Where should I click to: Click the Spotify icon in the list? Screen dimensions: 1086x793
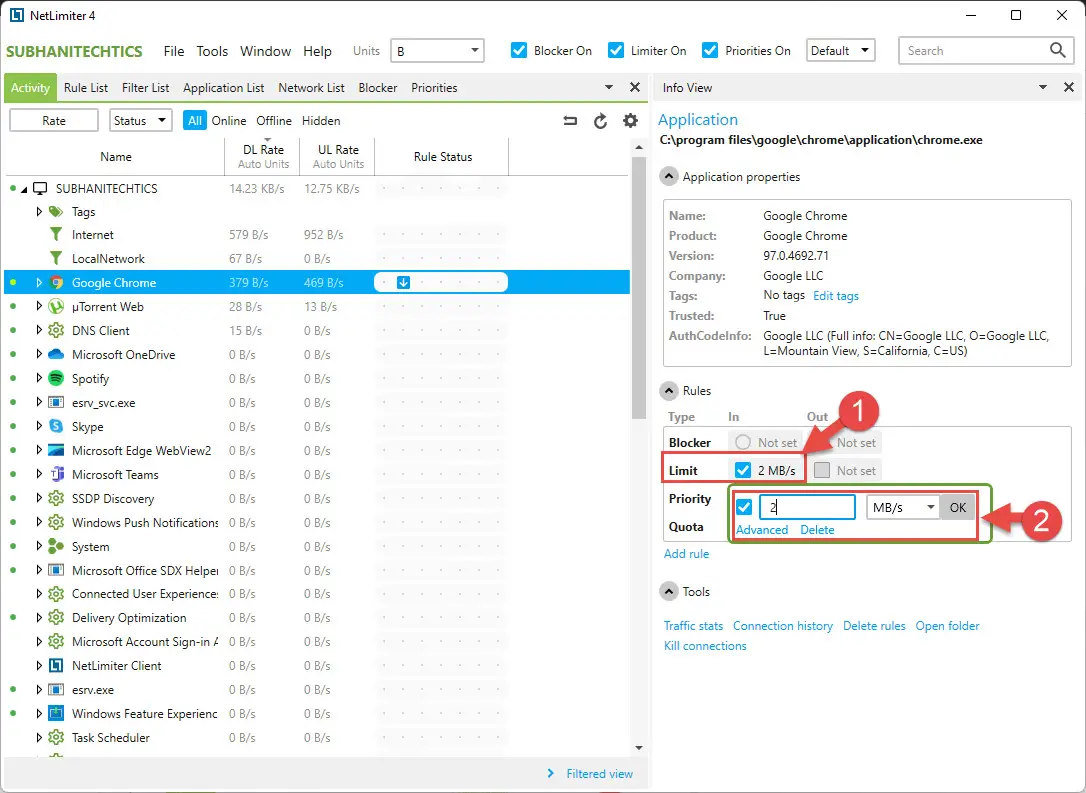(56, 378)
